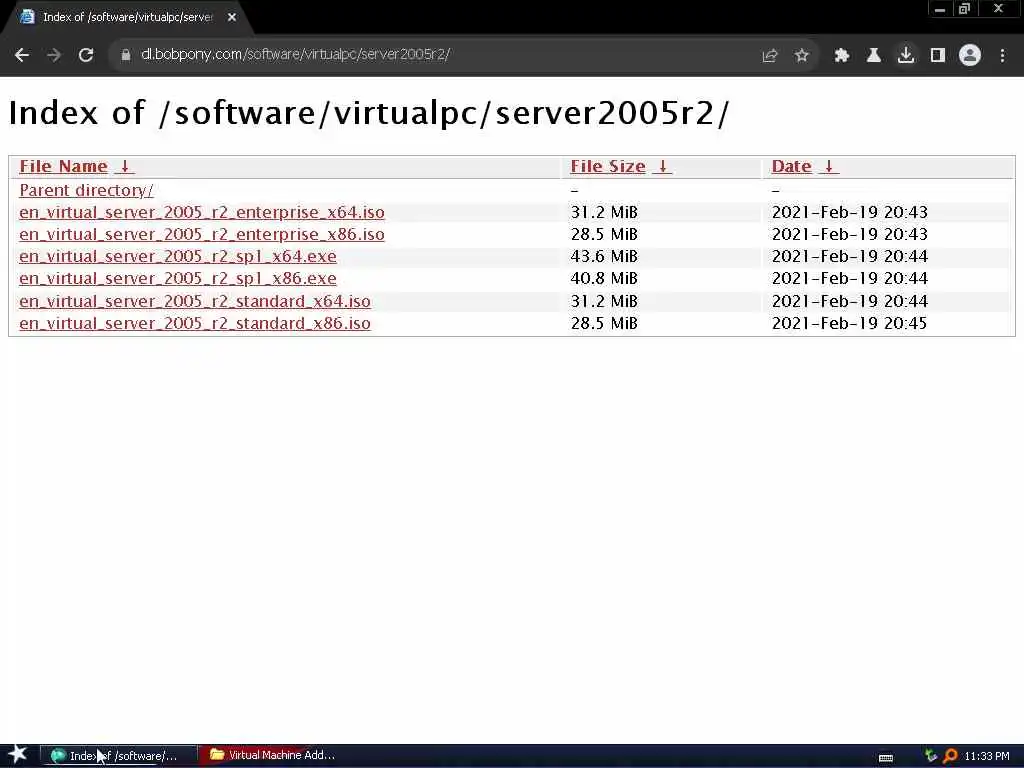This screenshot has height=768, width=1024.
Task: Close the Index of /software tab
Action: coord(232,18)
